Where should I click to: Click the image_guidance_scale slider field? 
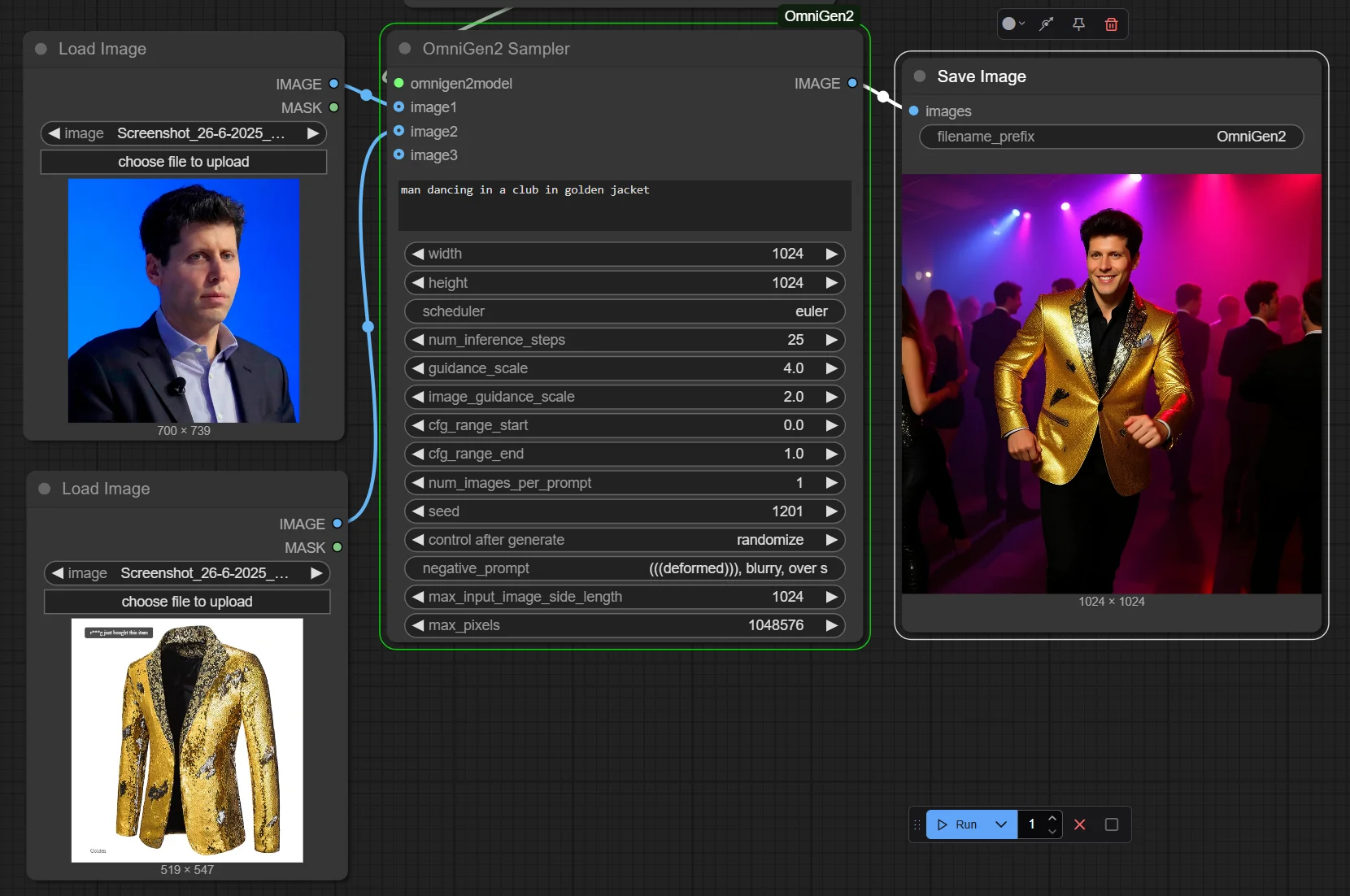[625, 397]
